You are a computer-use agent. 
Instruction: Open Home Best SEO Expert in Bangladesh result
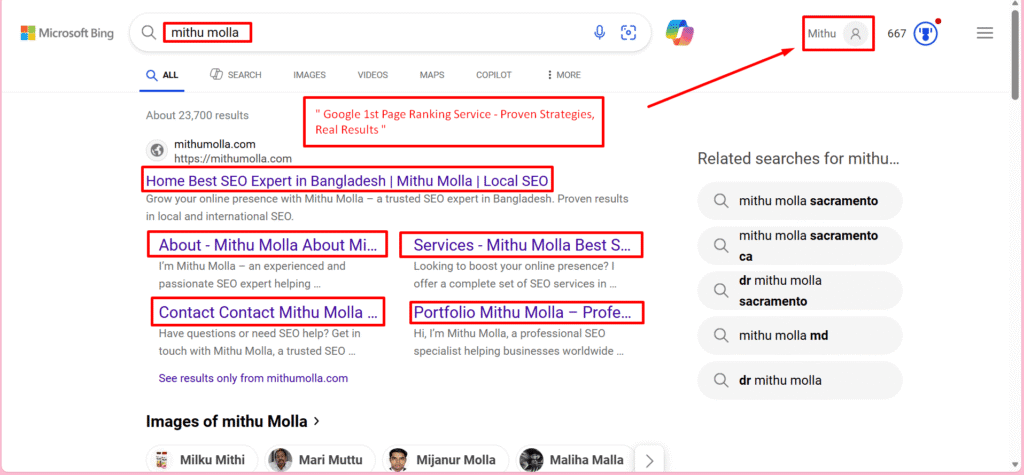[x=347, y=180]
